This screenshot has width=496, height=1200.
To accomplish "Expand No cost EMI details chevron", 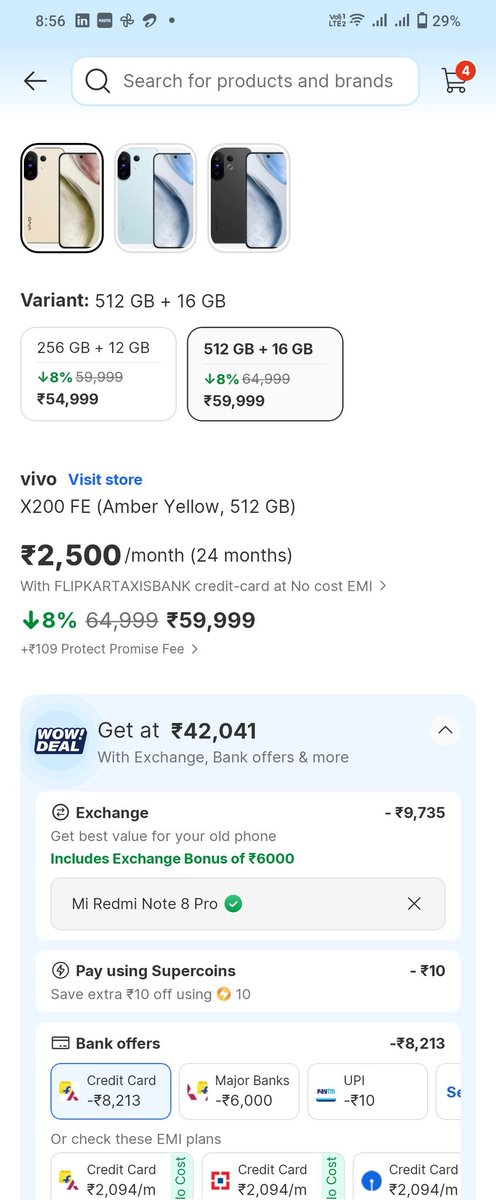I will tap(383, 586).
